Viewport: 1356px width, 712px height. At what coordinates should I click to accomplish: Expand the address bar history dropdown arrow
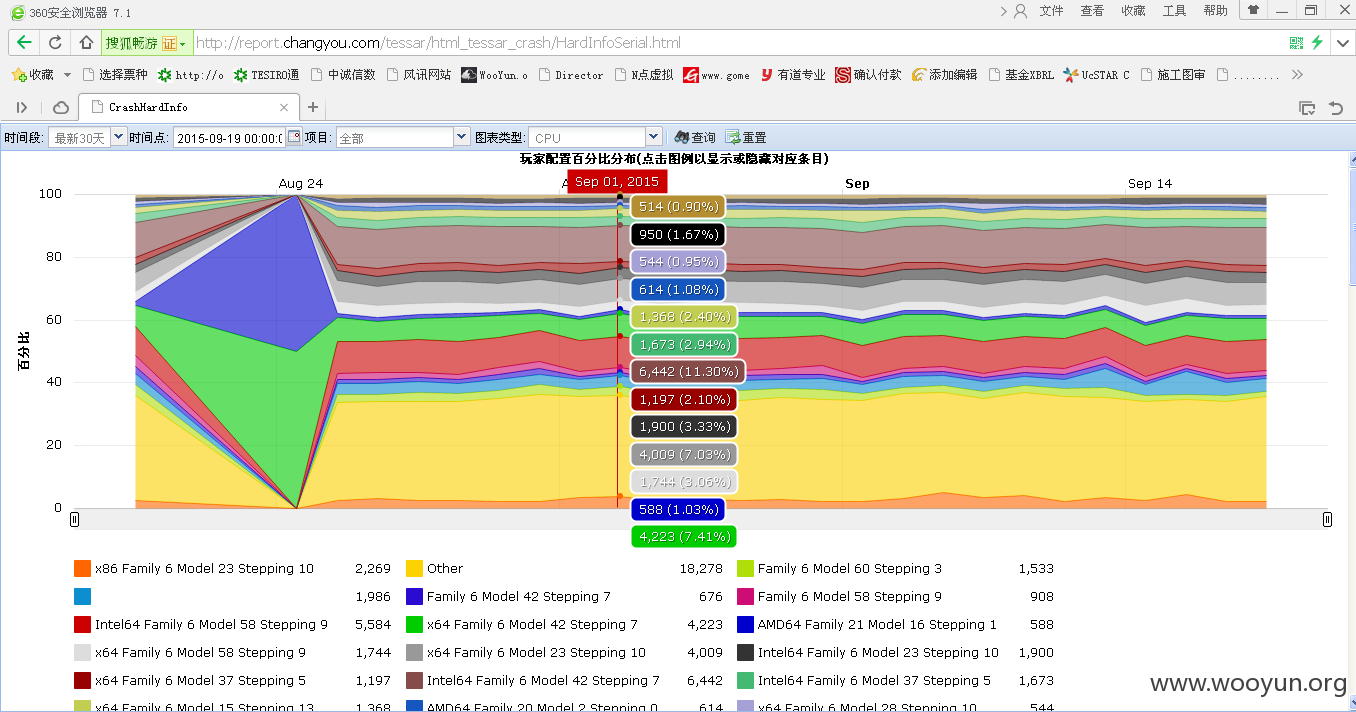tap(1344, 43)
